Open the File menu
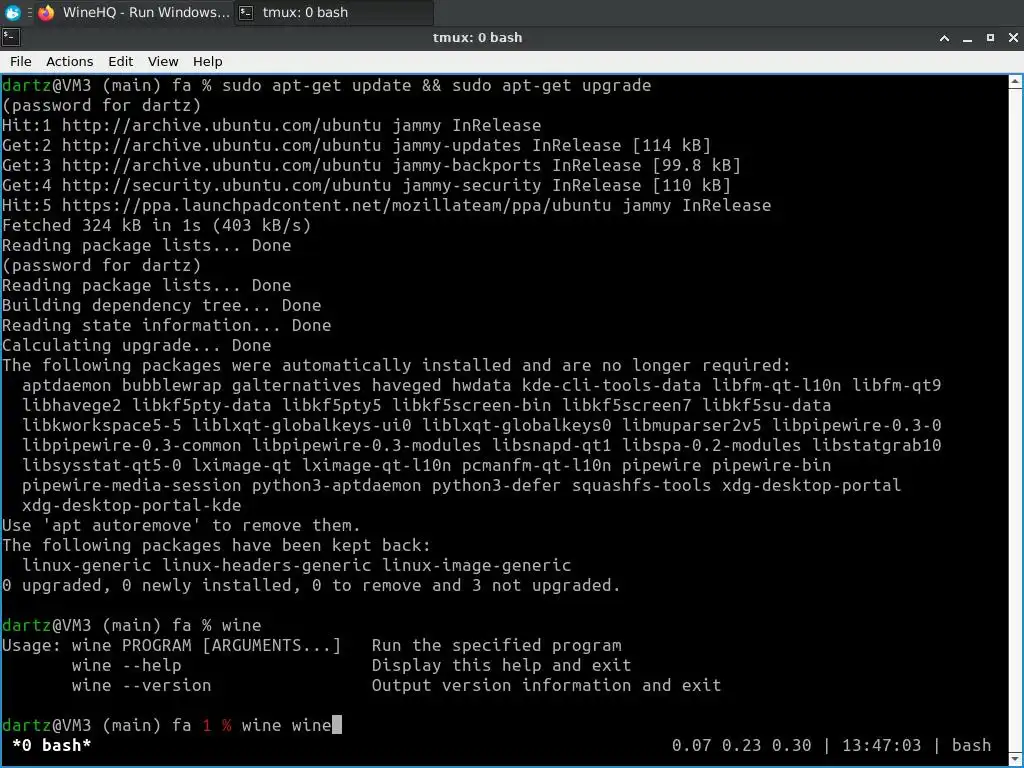This screenshot has width=1024, height=768. click(20, 61)
